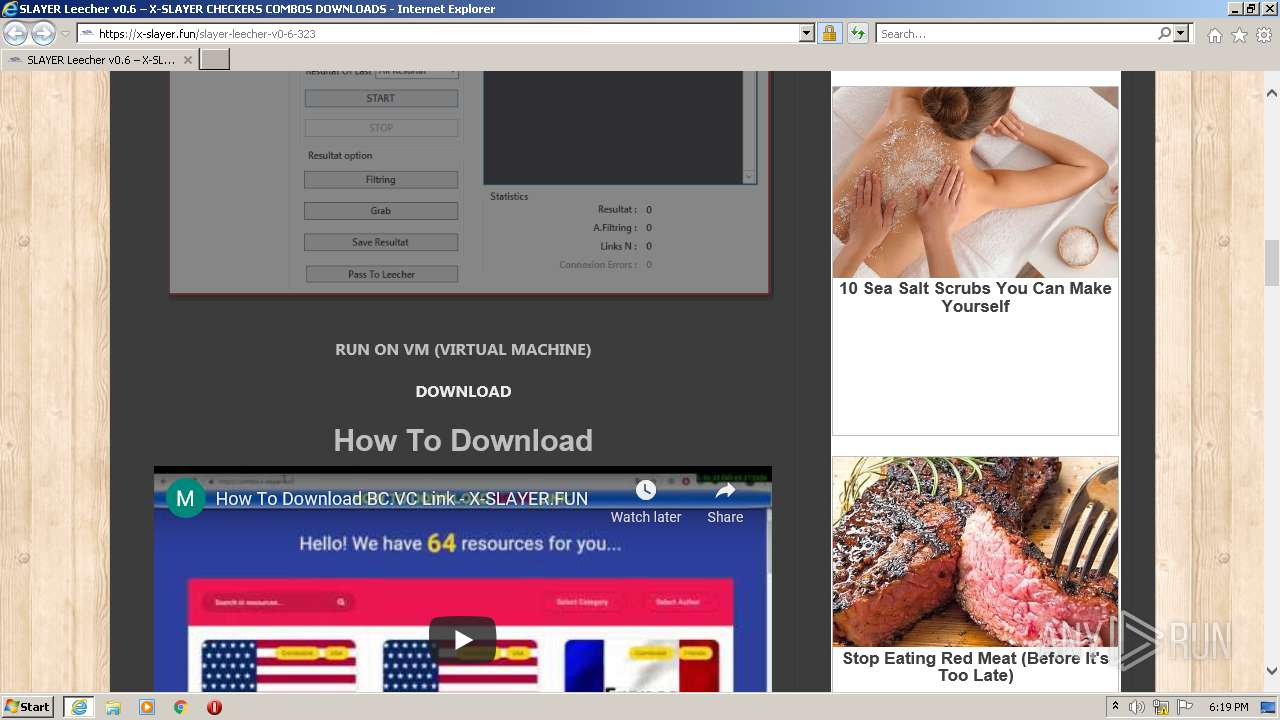Open the Windows Start menu
This screenshot has width=1280, height=720.
click(27, 707)
